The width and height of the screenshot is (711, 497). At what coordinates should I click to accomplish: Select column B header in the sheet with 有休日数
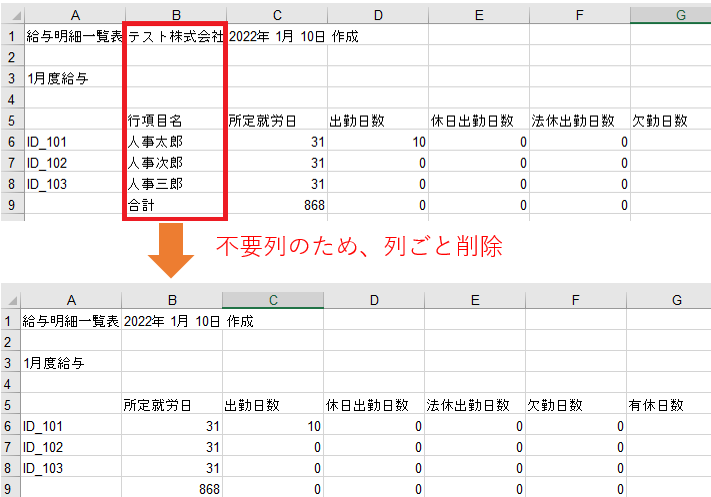172,300
